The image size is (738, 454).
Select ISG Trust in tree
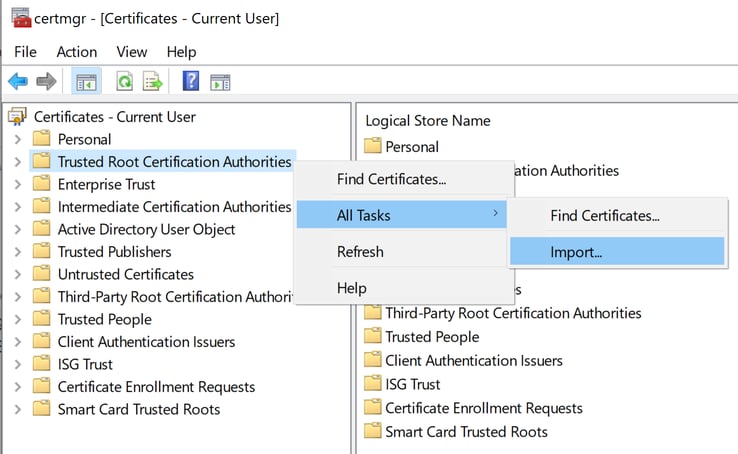85,364
